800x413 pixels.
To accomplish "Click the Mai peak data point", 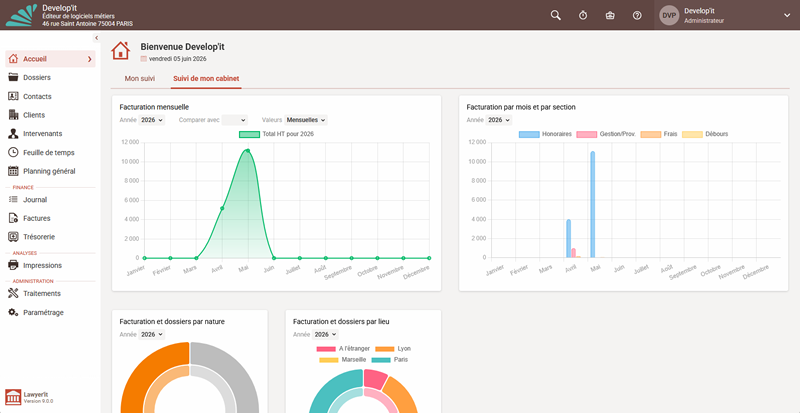I will (248, 151).
